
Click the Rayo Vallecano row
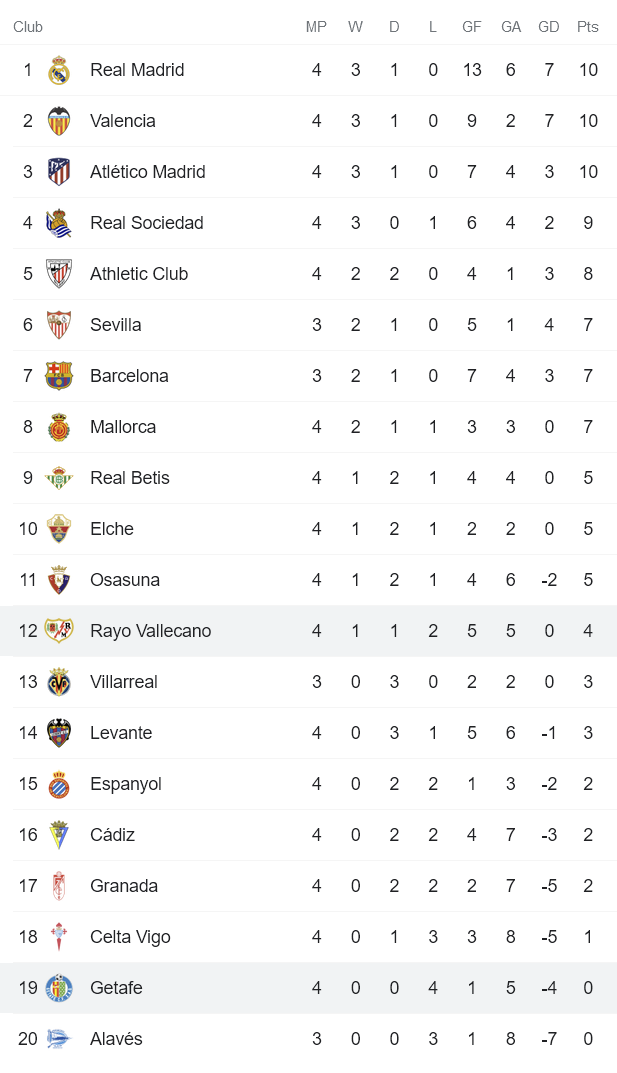tap(152, 631)
